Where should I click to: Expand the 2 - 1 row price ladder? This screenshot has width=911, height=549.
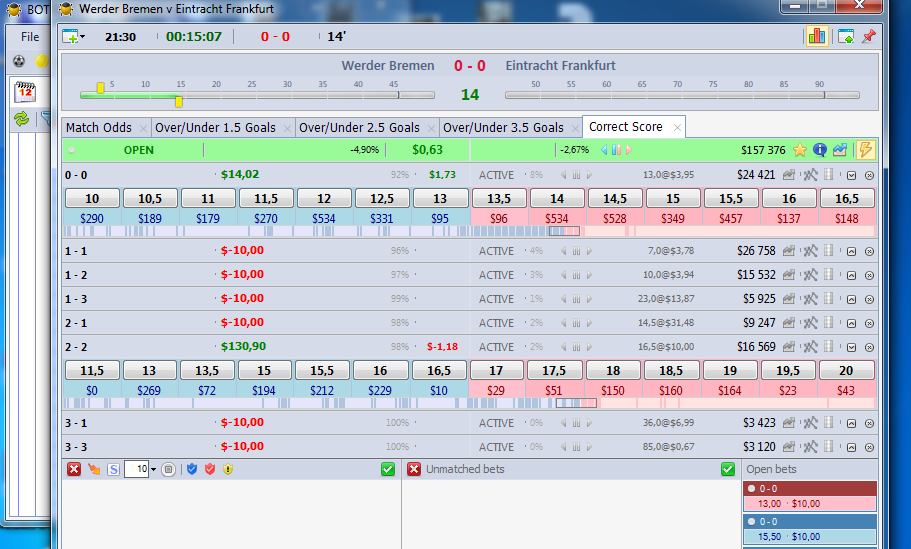851,323
